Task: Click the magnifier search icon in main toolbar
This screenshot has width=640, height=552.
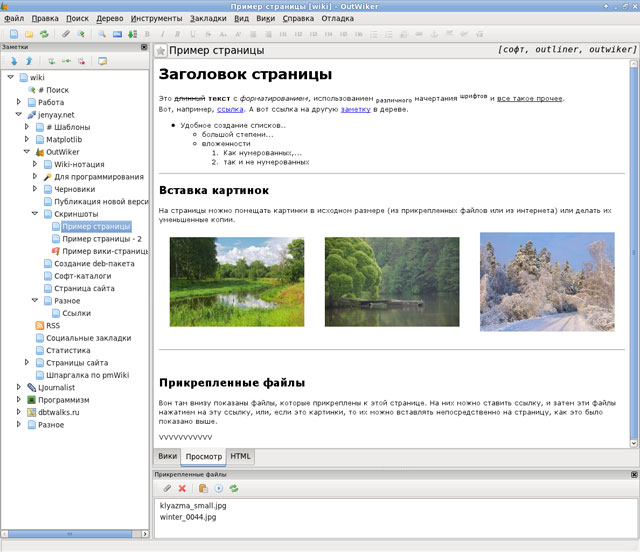Action: (102, 33)
